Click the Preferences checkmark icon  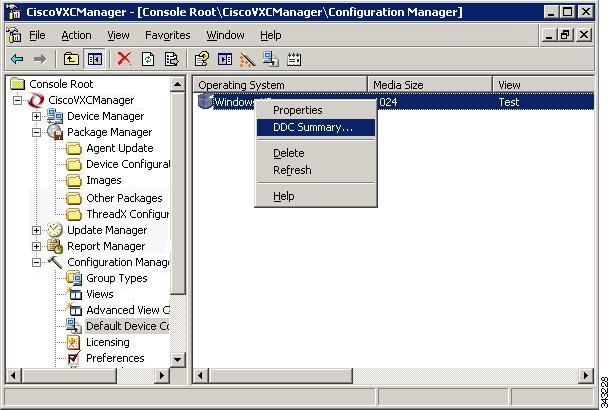(x=74, y=358)
